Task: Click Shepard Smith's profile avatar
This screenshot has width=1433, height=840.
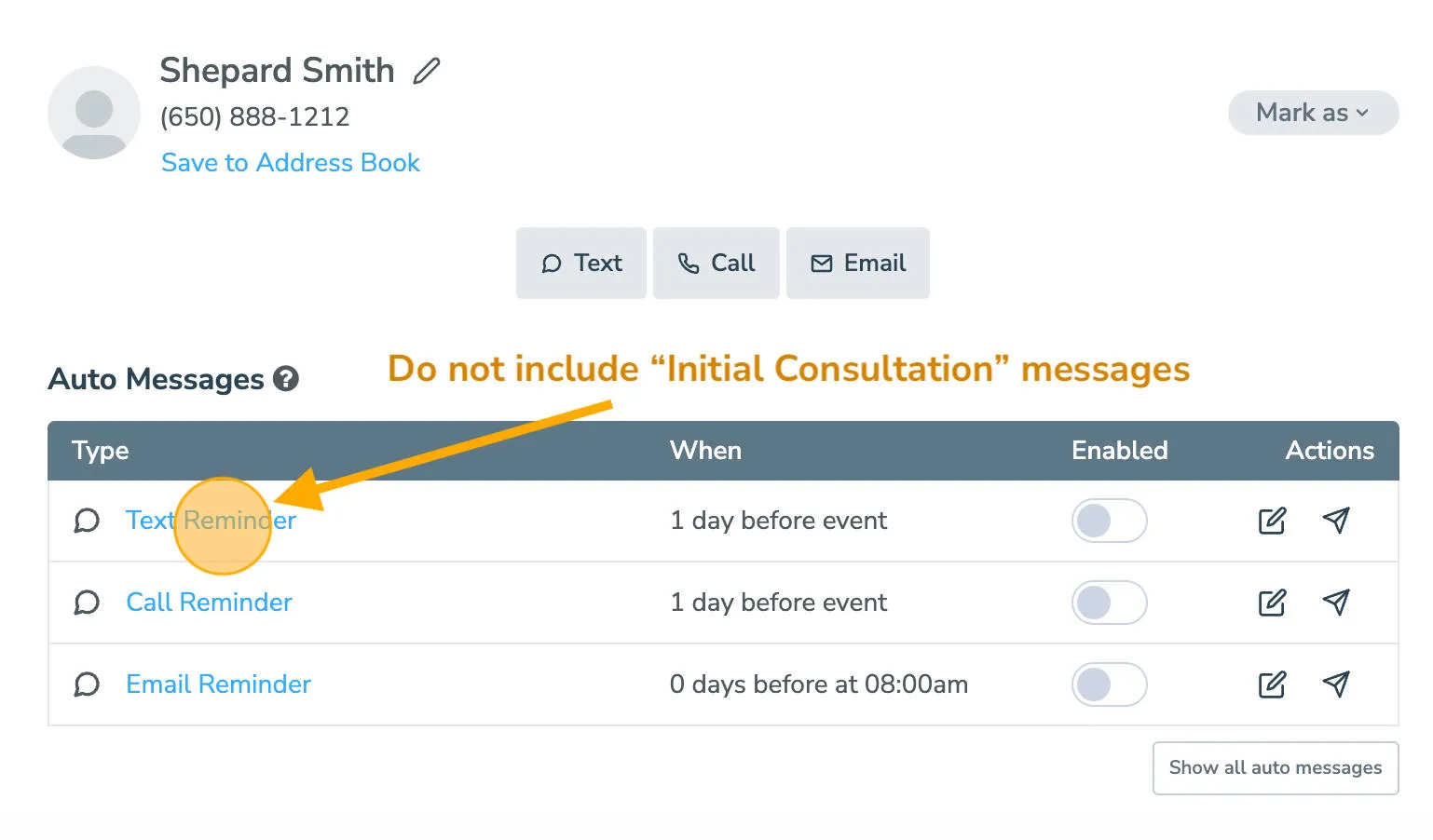Action: click(x=94, y=112)
